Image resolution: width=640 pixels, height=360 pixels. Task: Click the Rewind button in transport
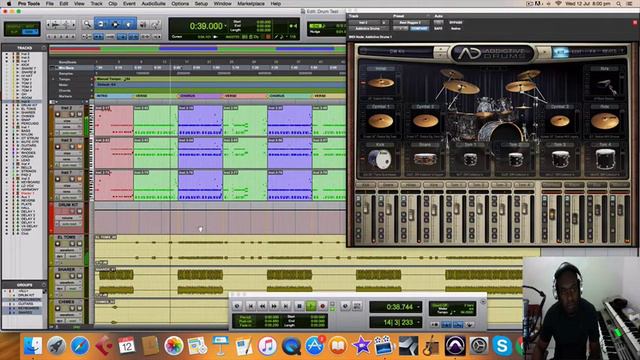262,306
